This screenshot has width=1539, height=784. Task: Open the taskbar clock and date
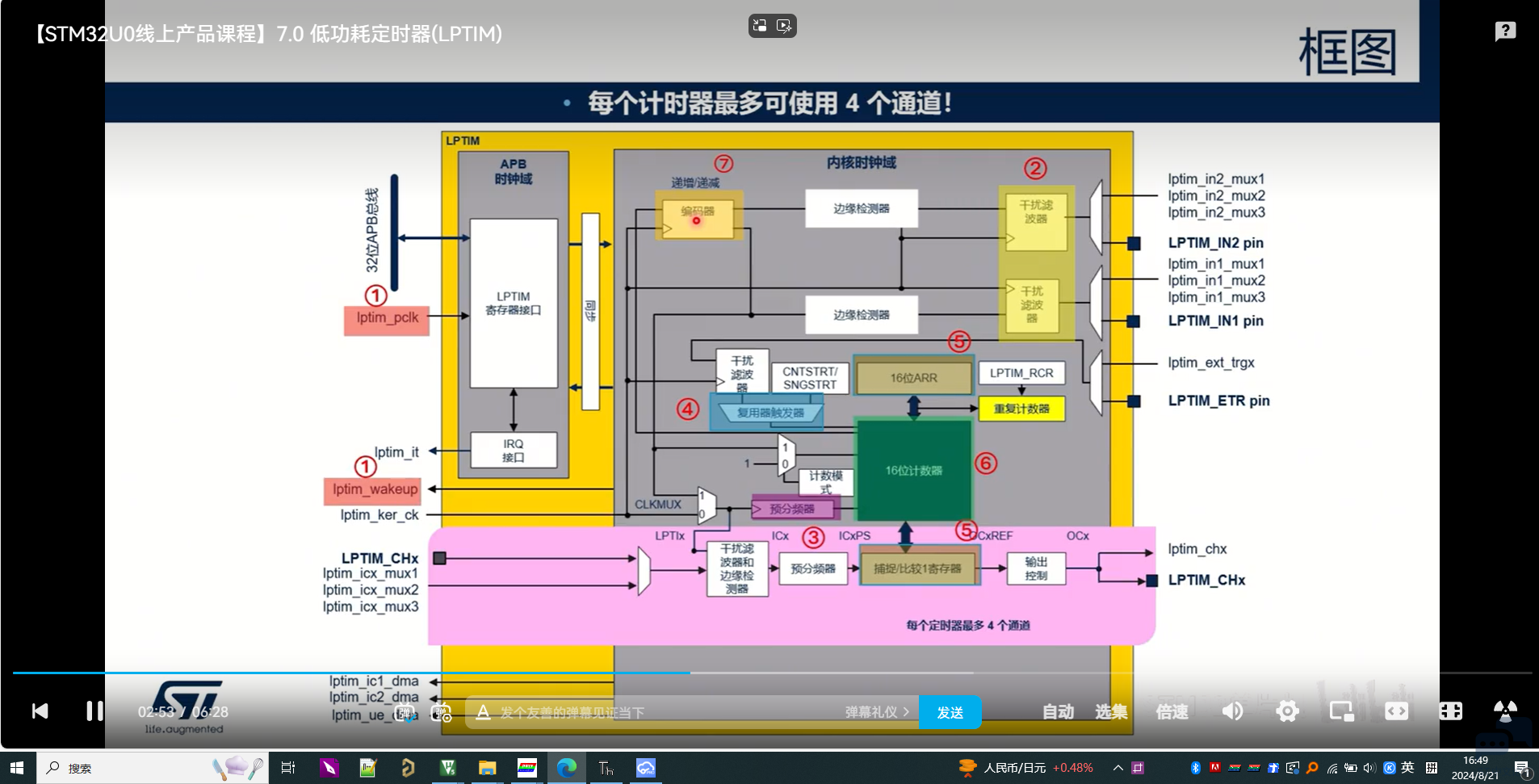point(1475,768)
